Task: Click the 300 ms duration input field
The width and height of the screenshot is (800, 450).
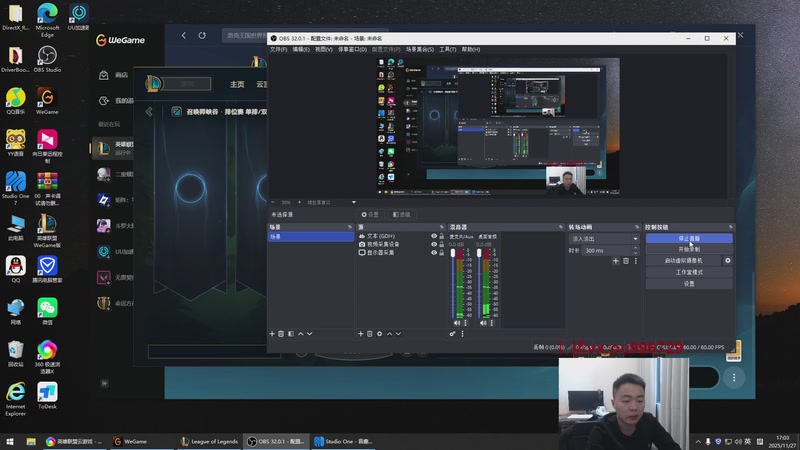Action: (x=607, y=251)
